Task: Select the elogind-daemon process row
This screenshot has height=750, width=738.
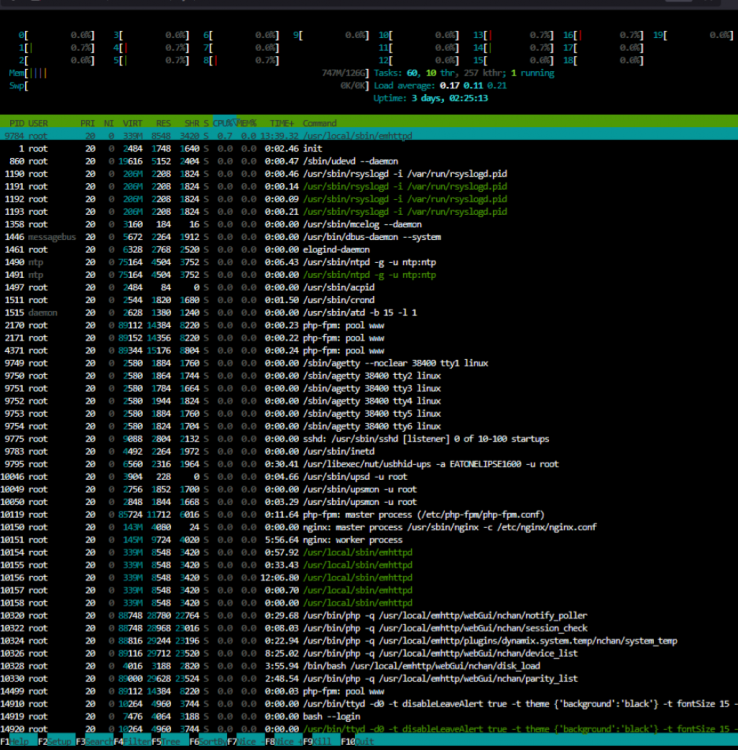Action: (369, 250)
